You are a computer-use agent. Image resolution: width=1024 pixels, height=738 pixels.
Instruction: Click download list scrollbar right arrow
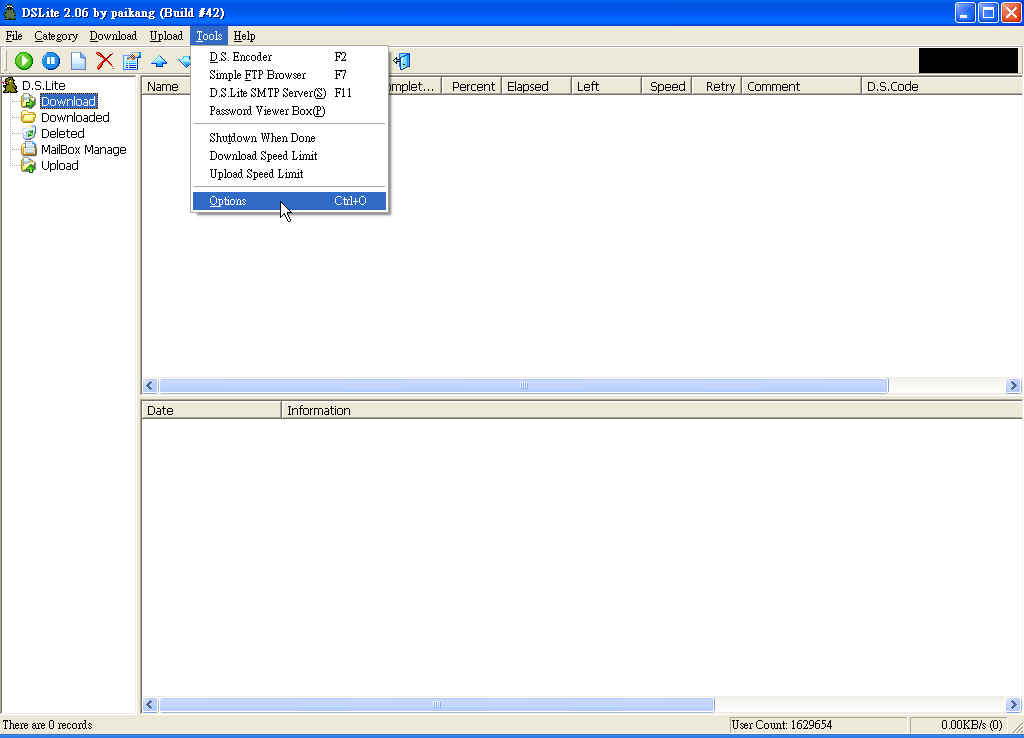tap(1014, 385)
